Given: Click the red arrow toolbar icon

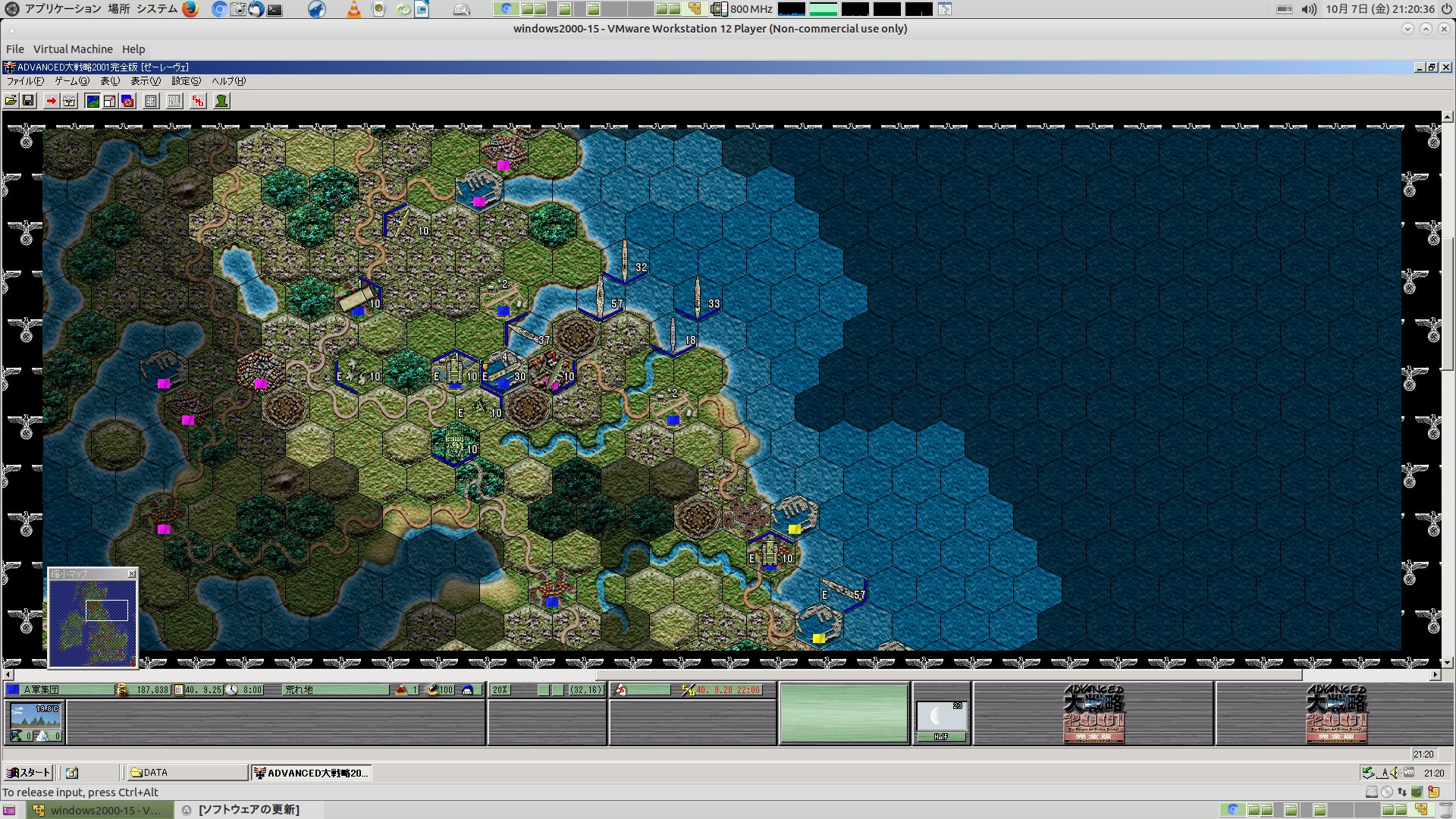Looking at the screenshot, I should coord(51,101).
